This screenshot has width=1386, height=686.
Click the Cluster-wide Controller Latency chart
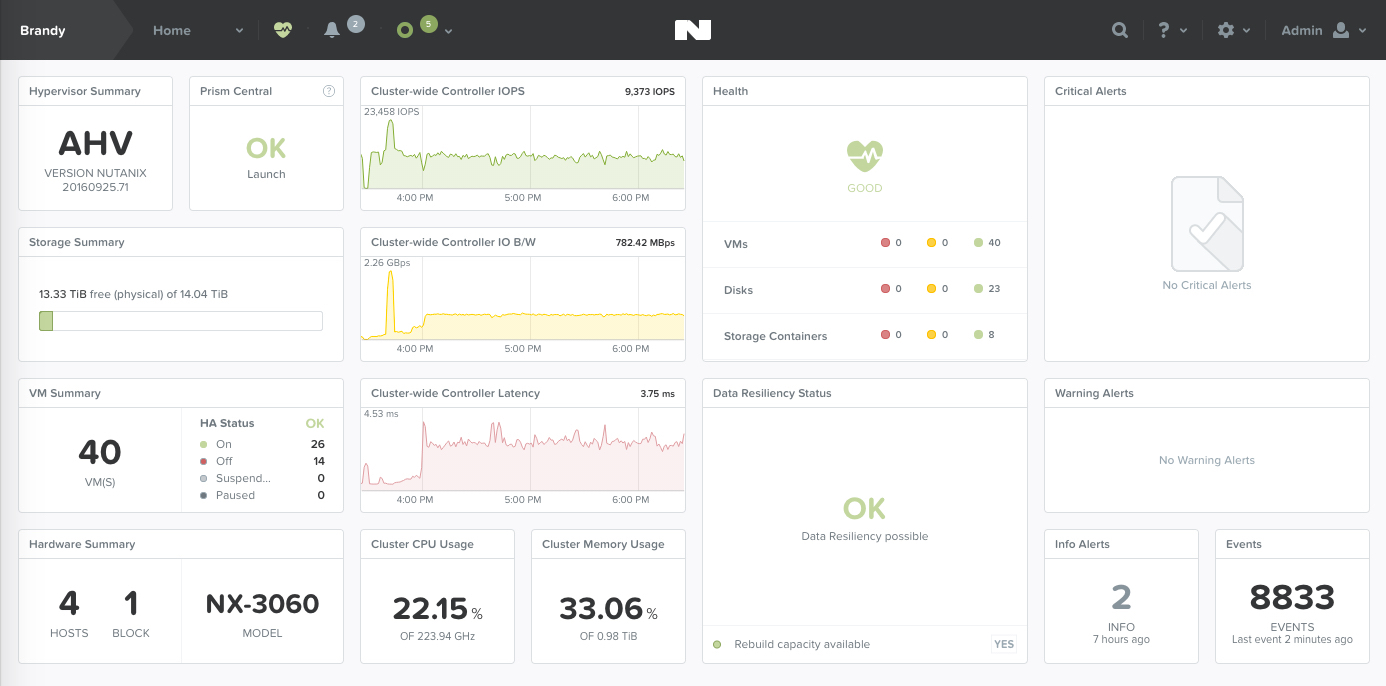[x=523, y=448]
